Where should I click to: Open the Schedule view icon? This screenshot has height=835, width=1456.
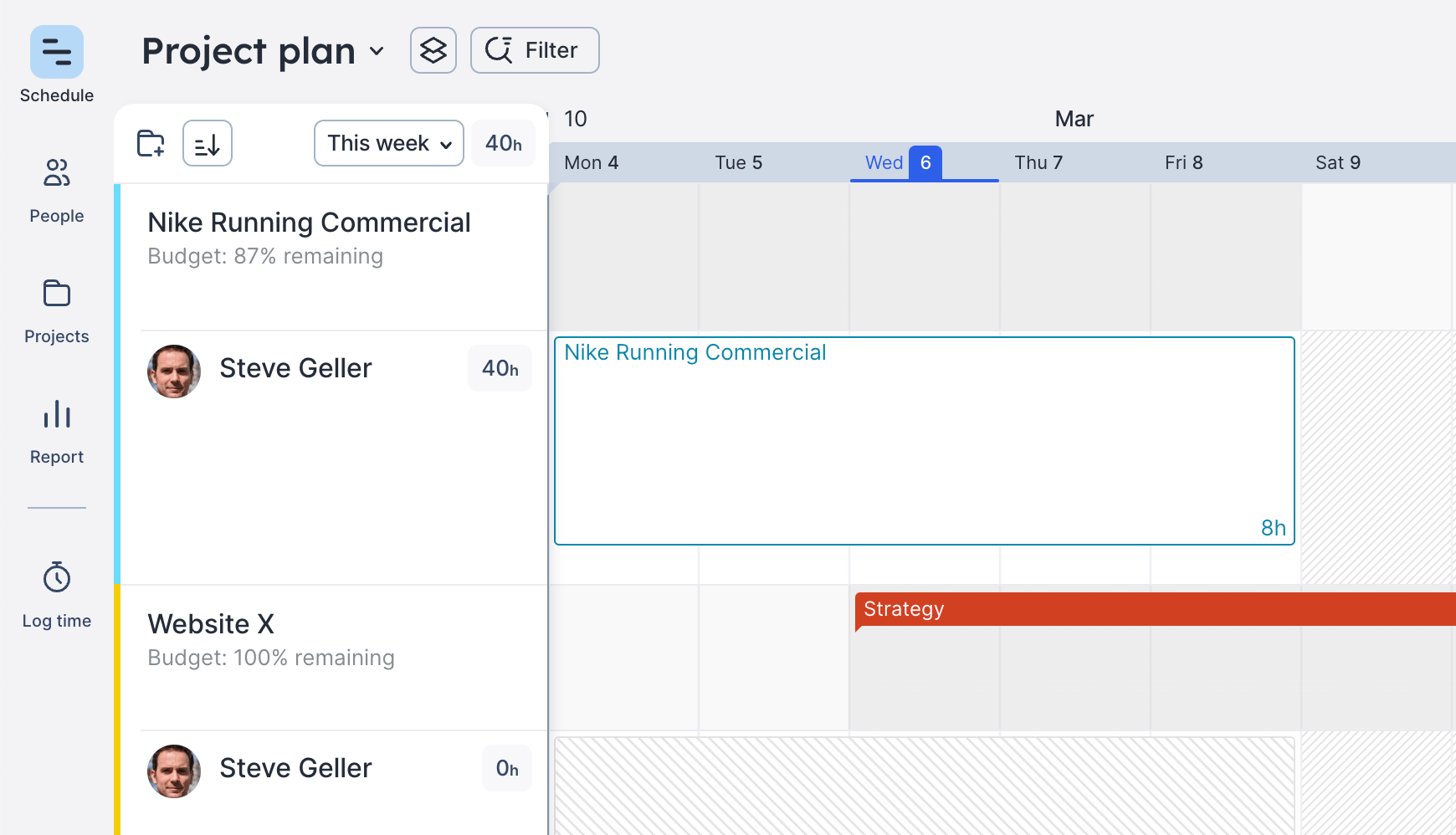(x=57, y=52)
